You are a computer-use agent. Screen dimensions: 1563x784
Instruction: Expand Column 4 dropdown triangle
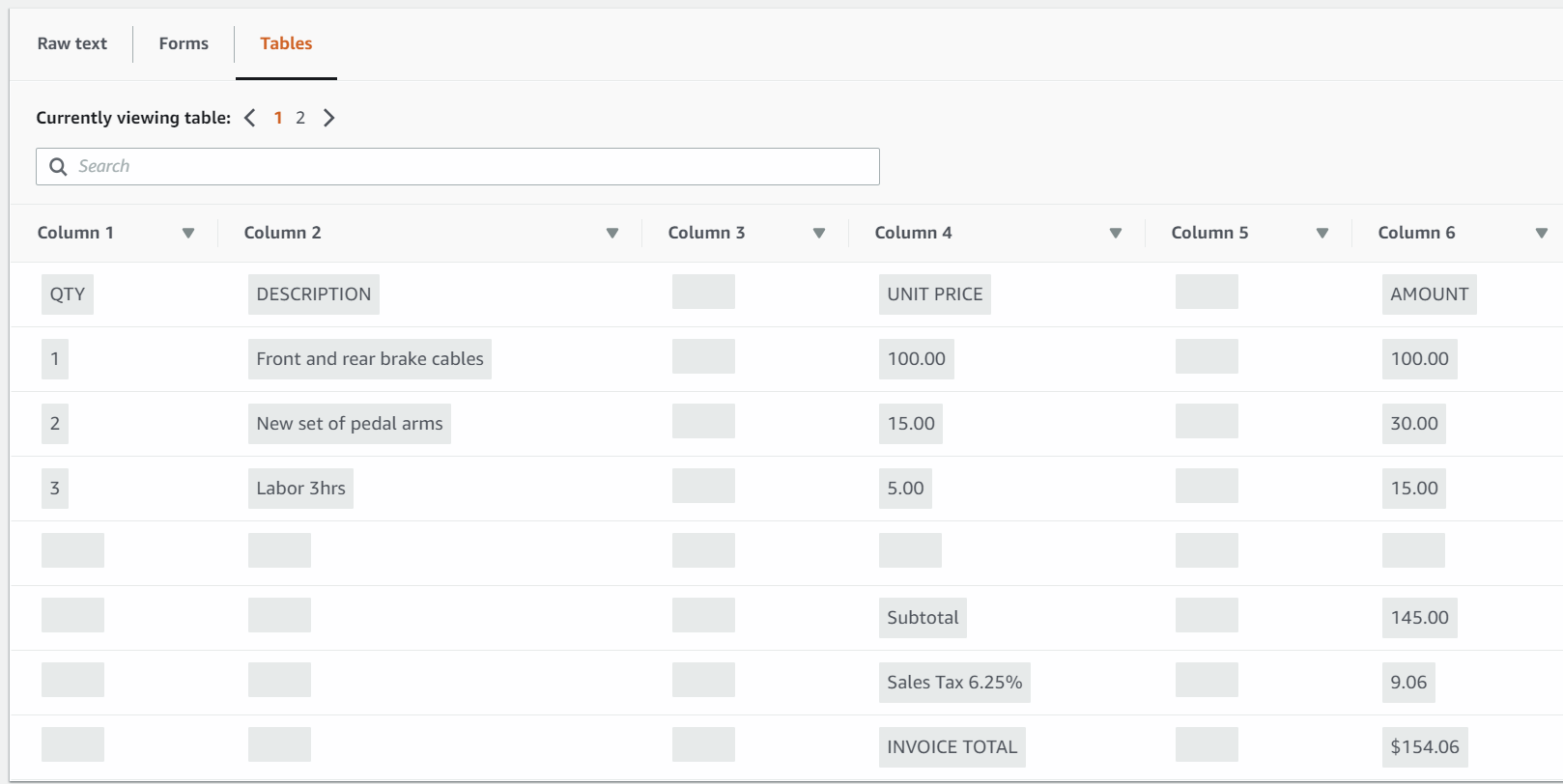1116,233
